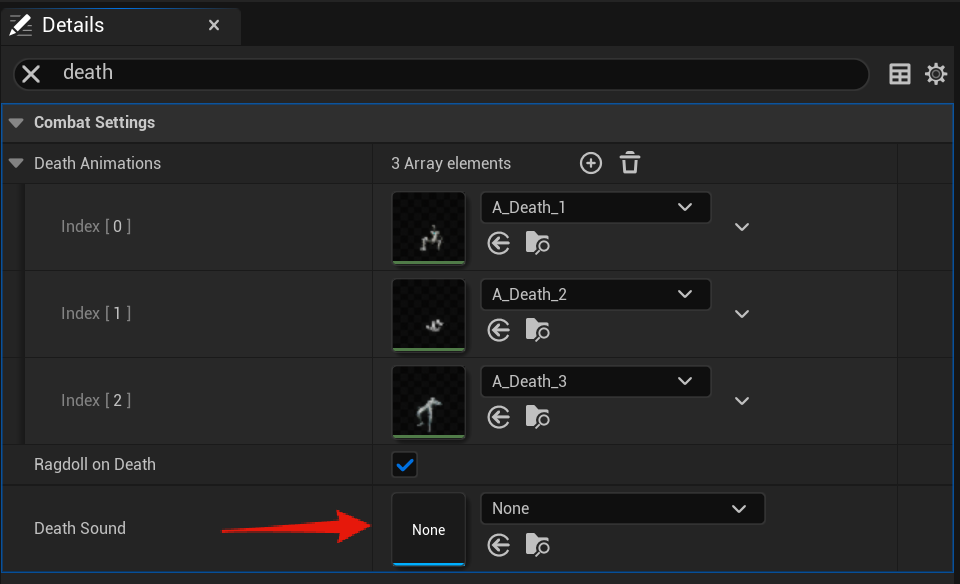960x584 pixels.
Task: Open Details panel settings gear
Action: coord(936,73)
